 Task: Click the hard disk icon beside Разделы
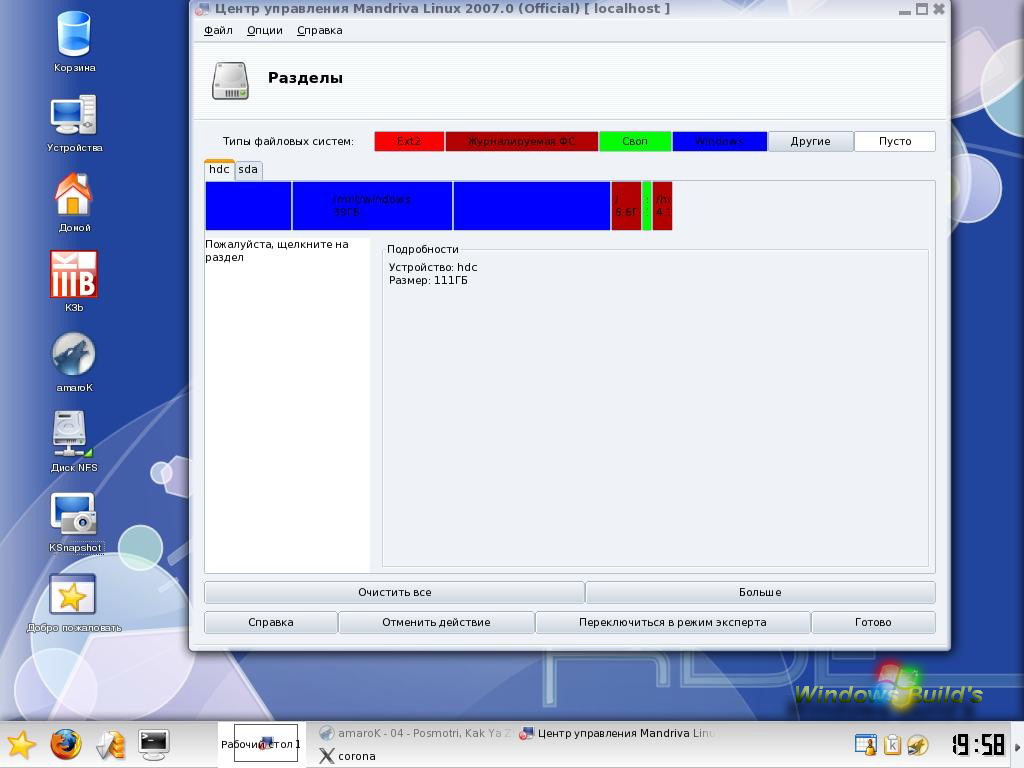point(230,80)
